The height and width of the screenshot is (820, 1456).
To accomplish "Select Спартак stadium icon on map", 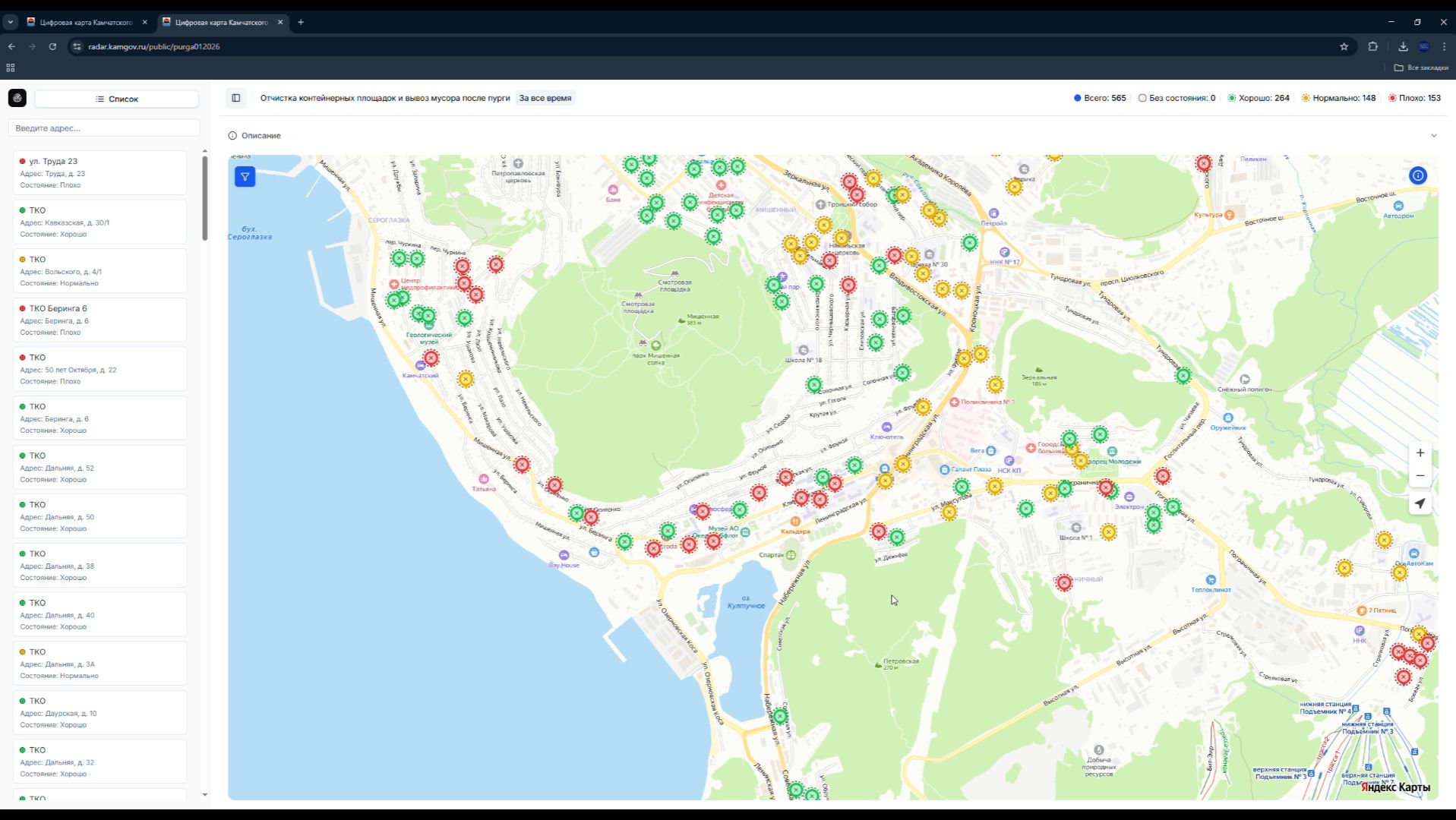I will [x=791, y=555].
